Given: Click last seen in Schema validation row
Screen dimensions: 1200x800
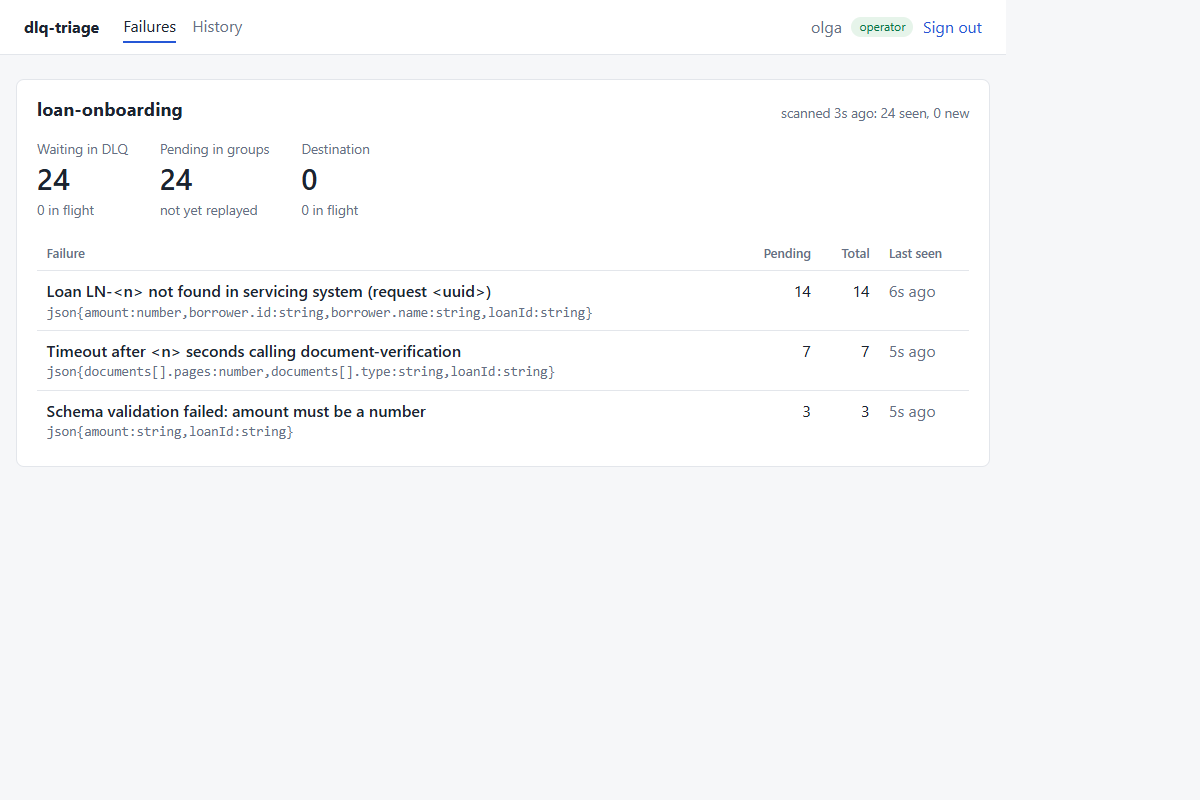Looking at the screenshot, I should click(912, 412).
